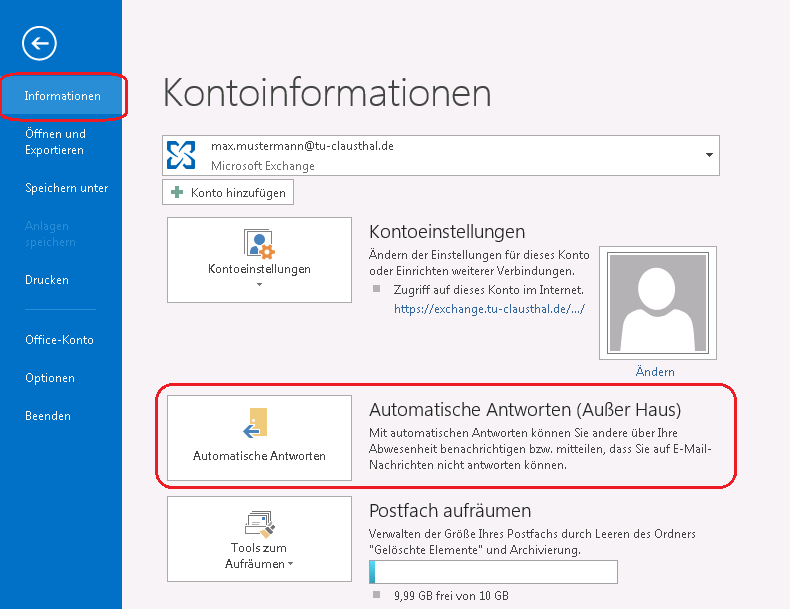Click the Kontoinformationen page heading

point(327,93)
